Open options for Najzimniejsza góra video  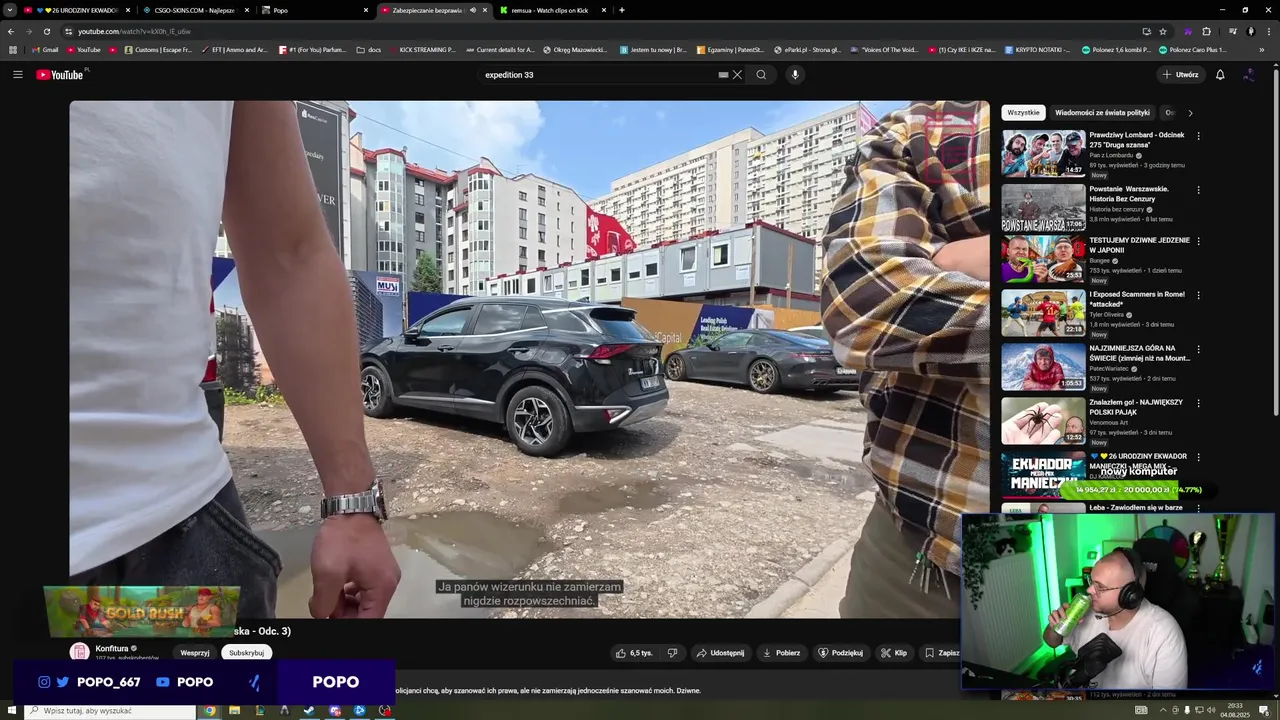pyautogui.click(x=1198, y=349)
